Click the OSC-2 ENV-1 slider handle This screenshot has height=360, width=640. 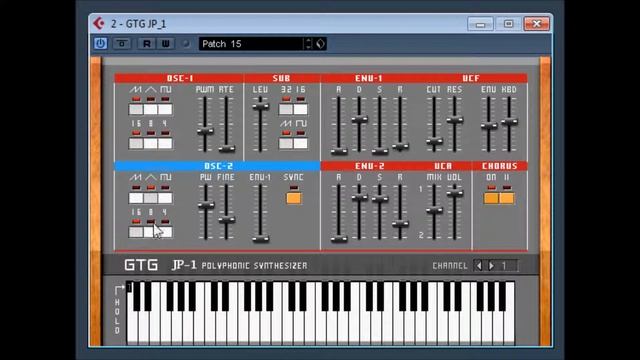point(260,239)
